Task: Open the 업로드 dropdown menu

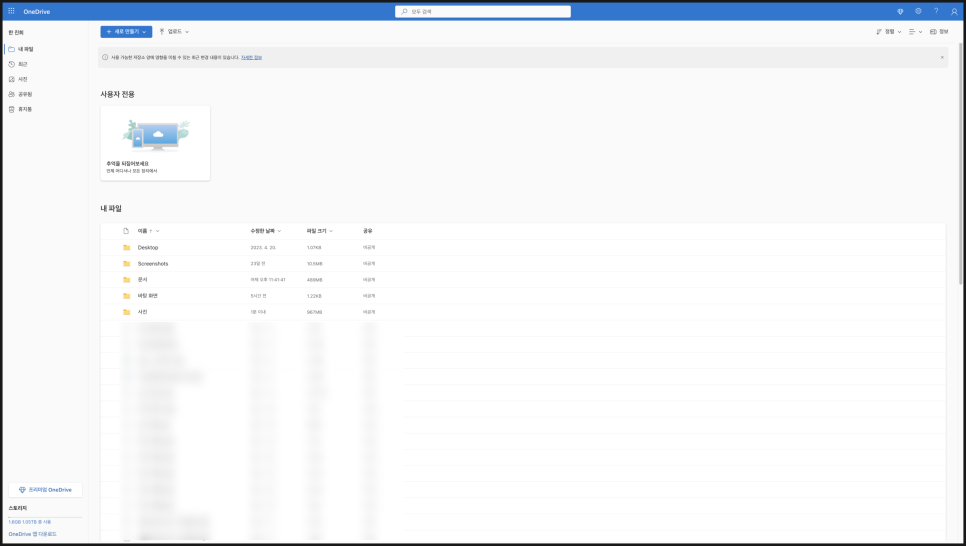Action: click(x=174, y=31)
